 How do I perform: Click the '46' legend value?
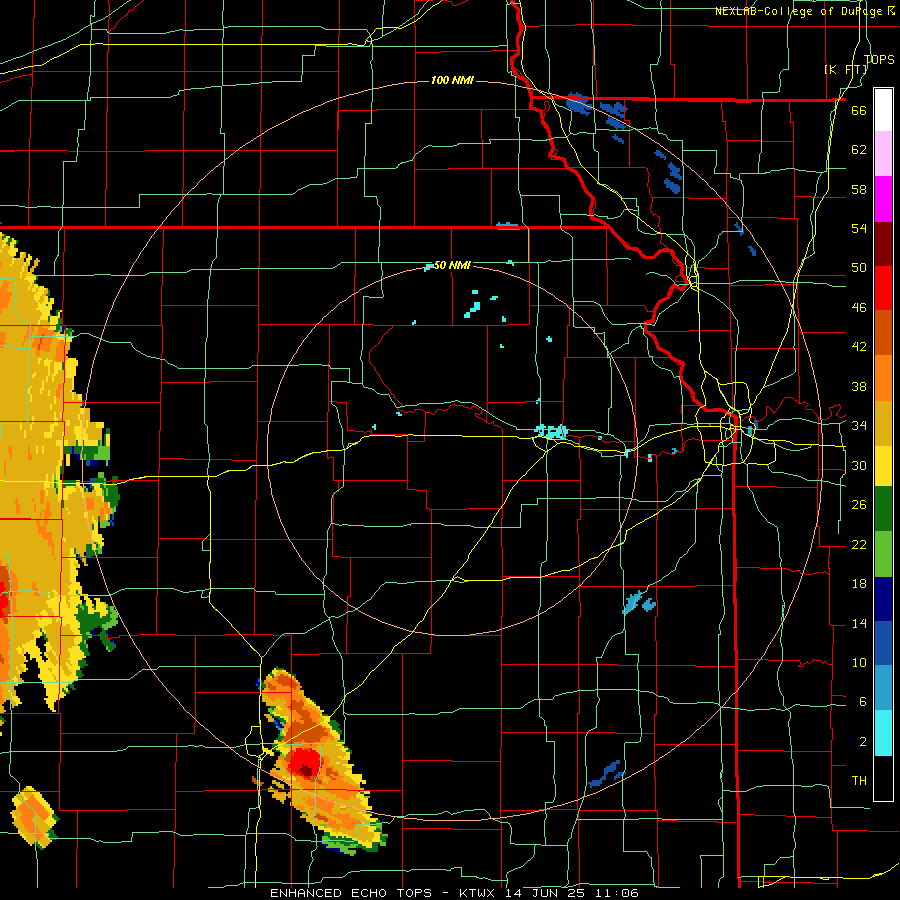859,307
